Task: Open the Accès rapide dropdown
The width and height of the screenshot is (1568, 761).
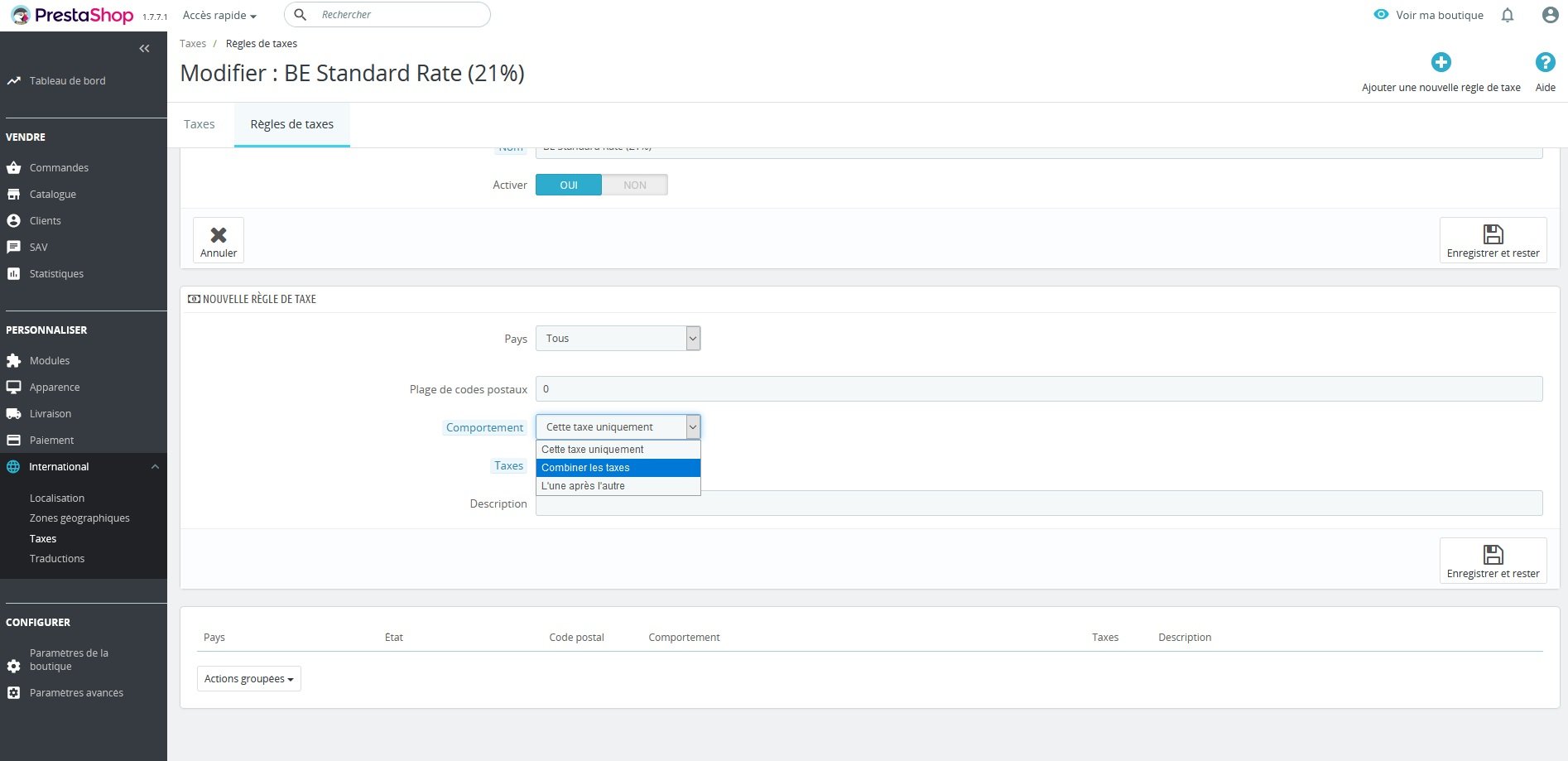Action: point(219,15)
